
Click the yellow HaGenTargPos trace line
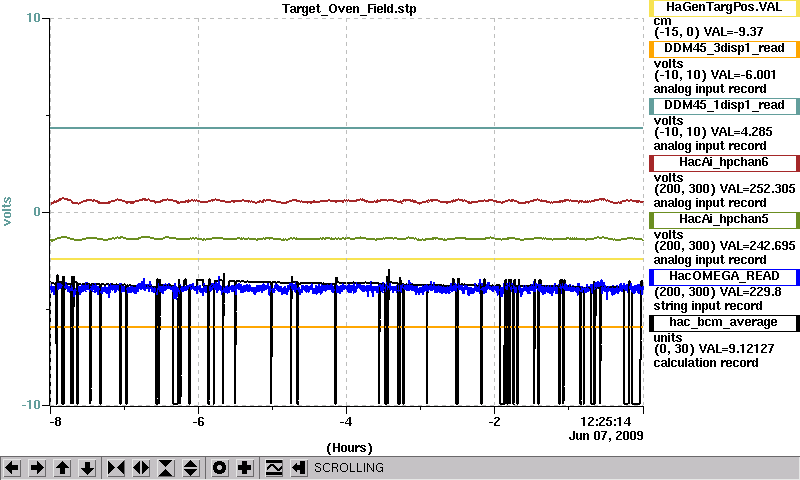[346, 259]
